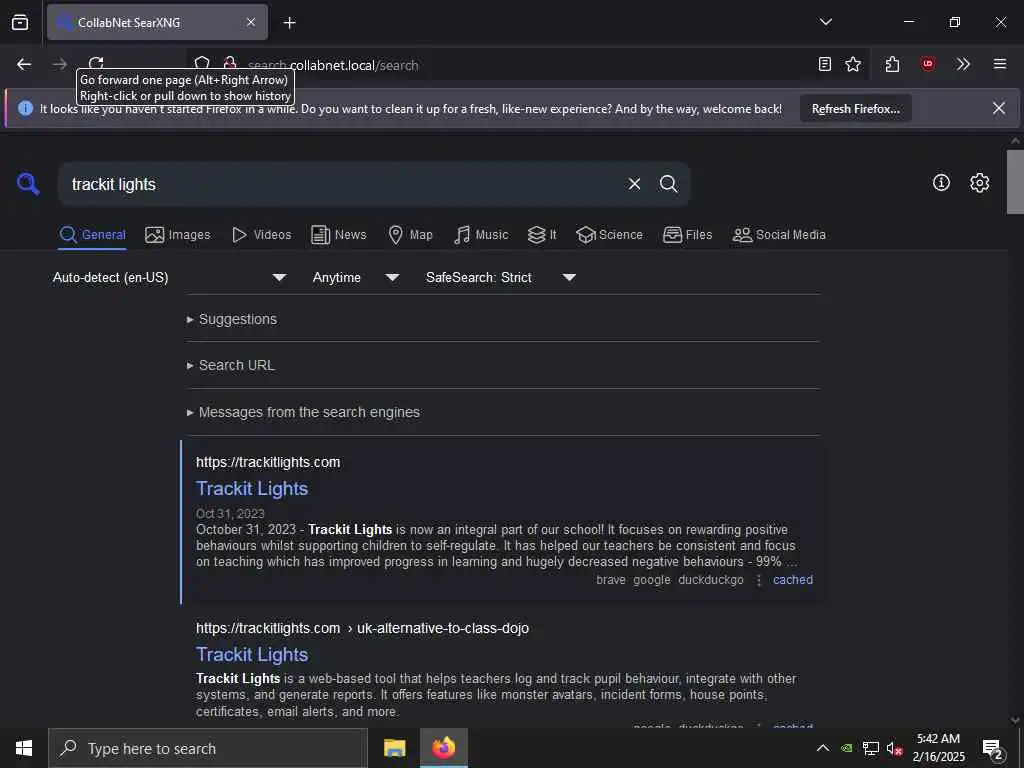Open the About info icon
The image size is (1024, 768).
coord(941,183)
